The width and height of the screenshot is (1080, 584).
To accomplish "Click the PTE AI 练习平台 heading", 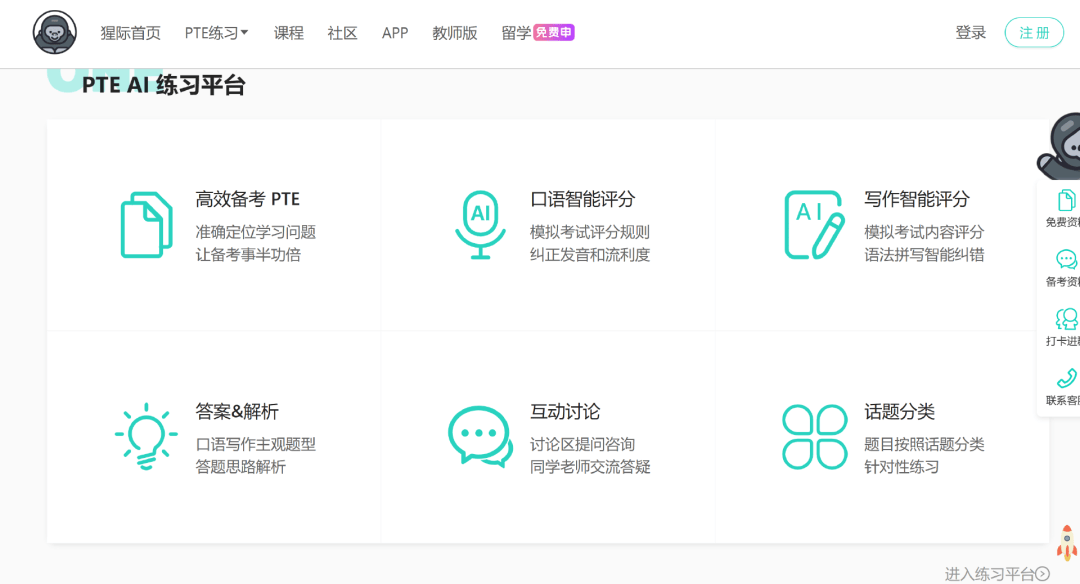I will (x=163, y=85).
